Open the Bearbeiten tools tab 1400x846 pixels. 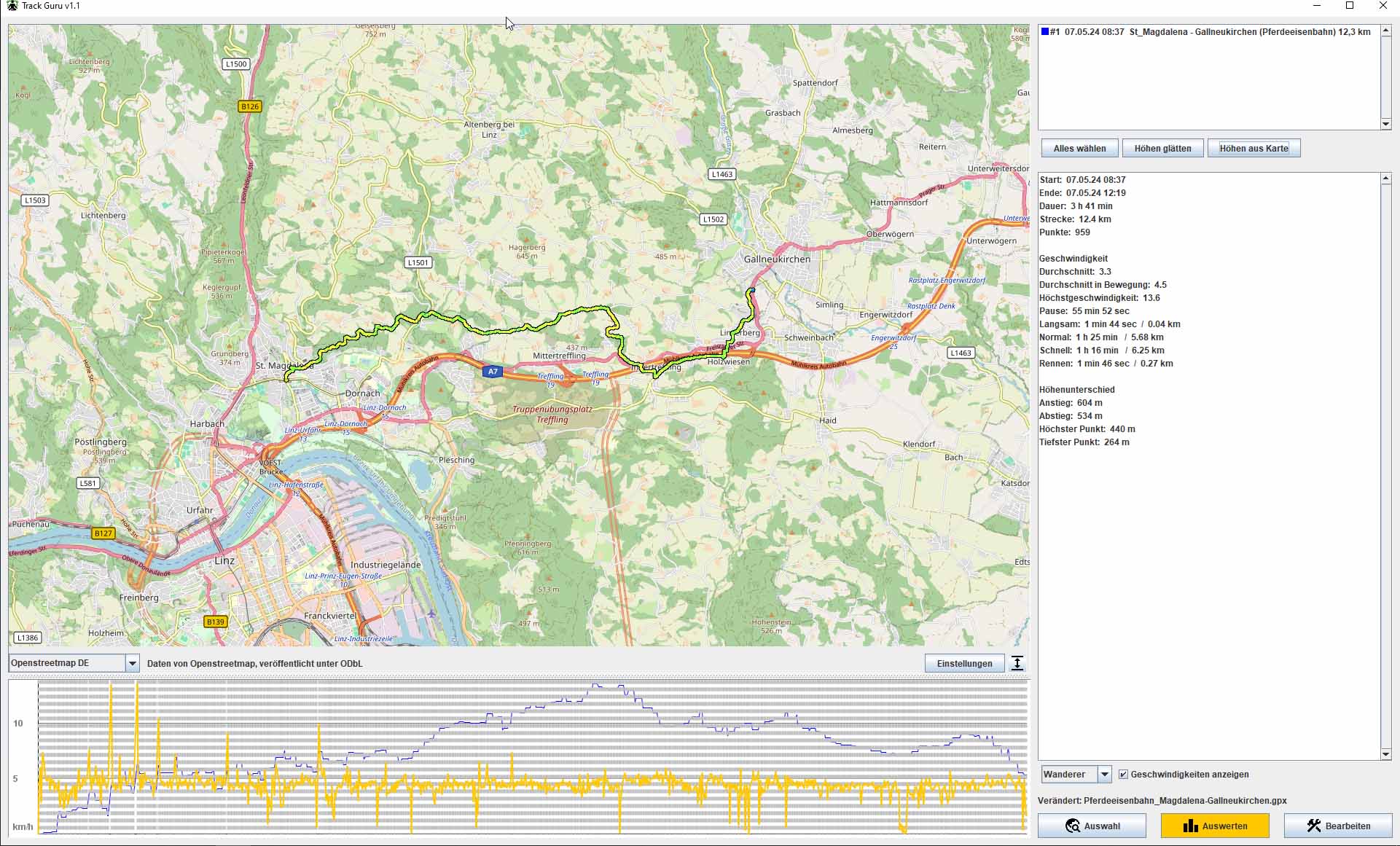[1338, 826]
